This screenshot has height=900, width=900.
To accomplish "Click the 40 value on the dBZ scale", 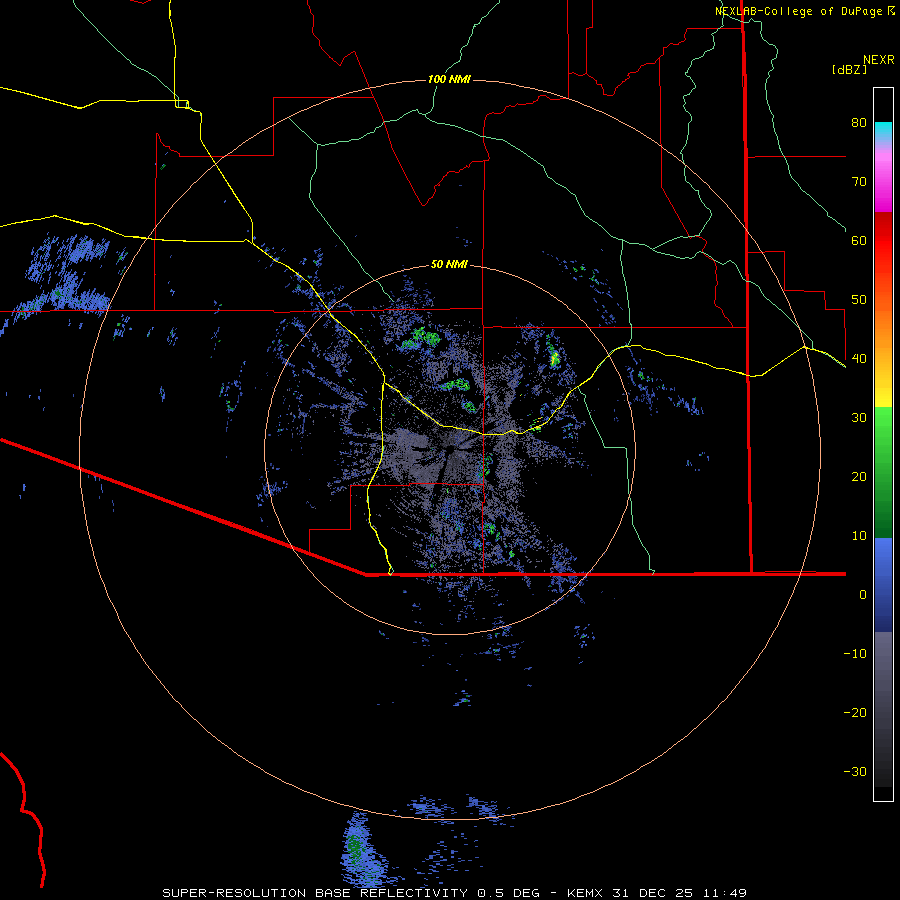I will (859, 359).
